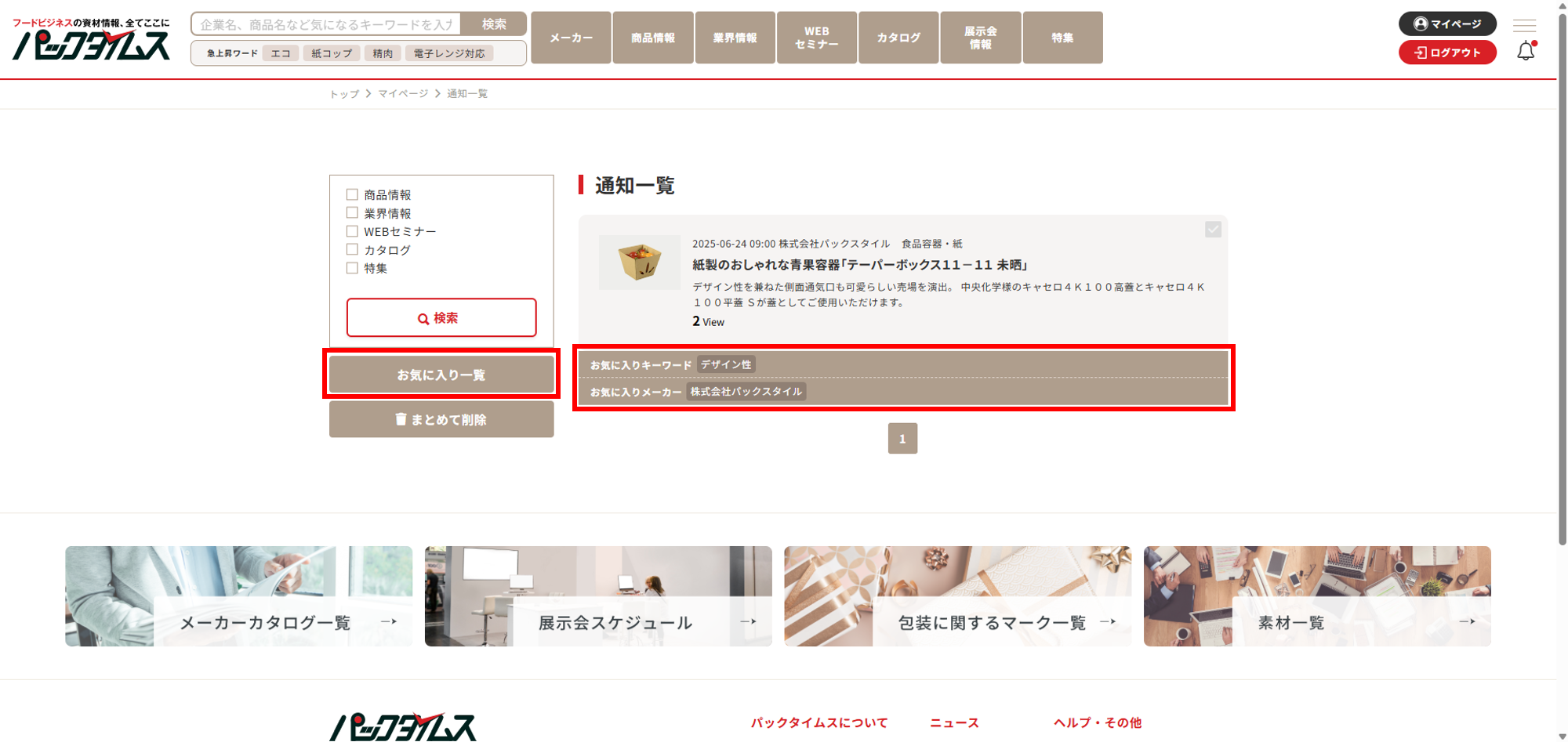Open notification title テーパーボックス11−11 未晒
Image resolution: width=1568 pixels, height=742 pixels.
[x=859, y=265]
